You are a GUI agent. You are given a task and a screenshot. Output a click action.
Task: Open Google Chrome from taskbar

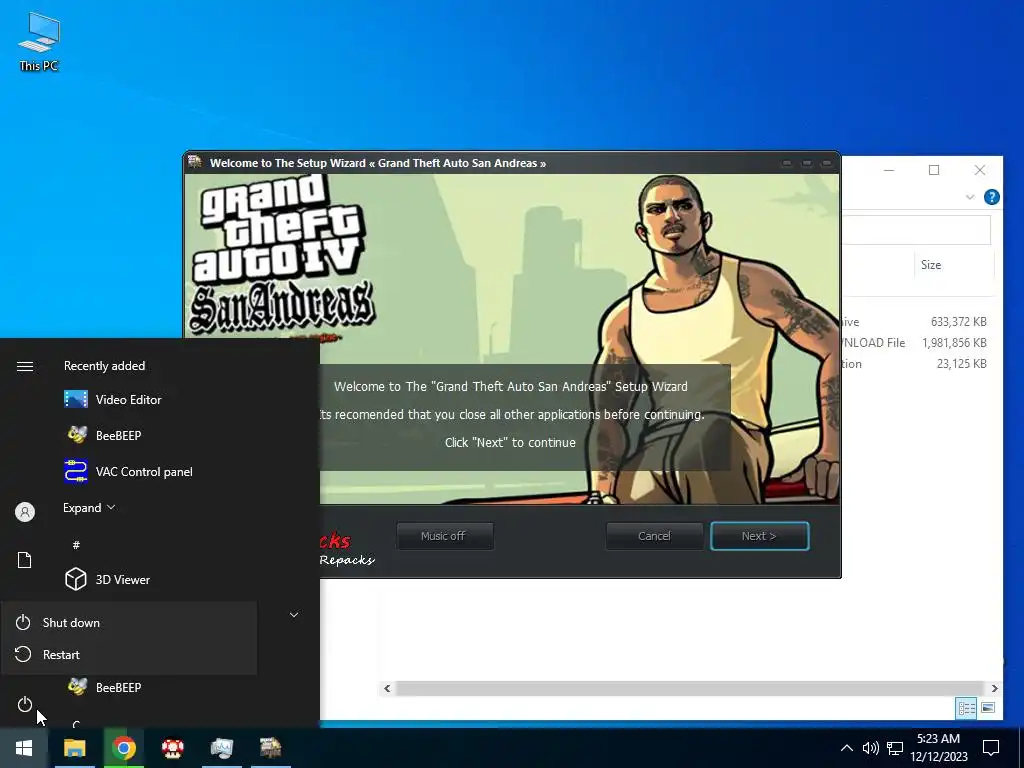pos(123,748)
